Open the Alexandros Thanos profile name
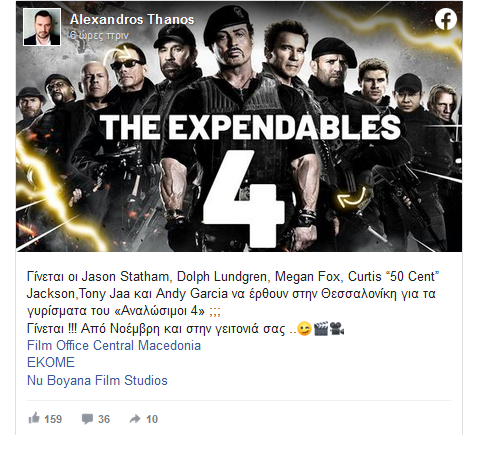This screenshot has width=478, height=450. pyautogui.click(x=132, y=19)
